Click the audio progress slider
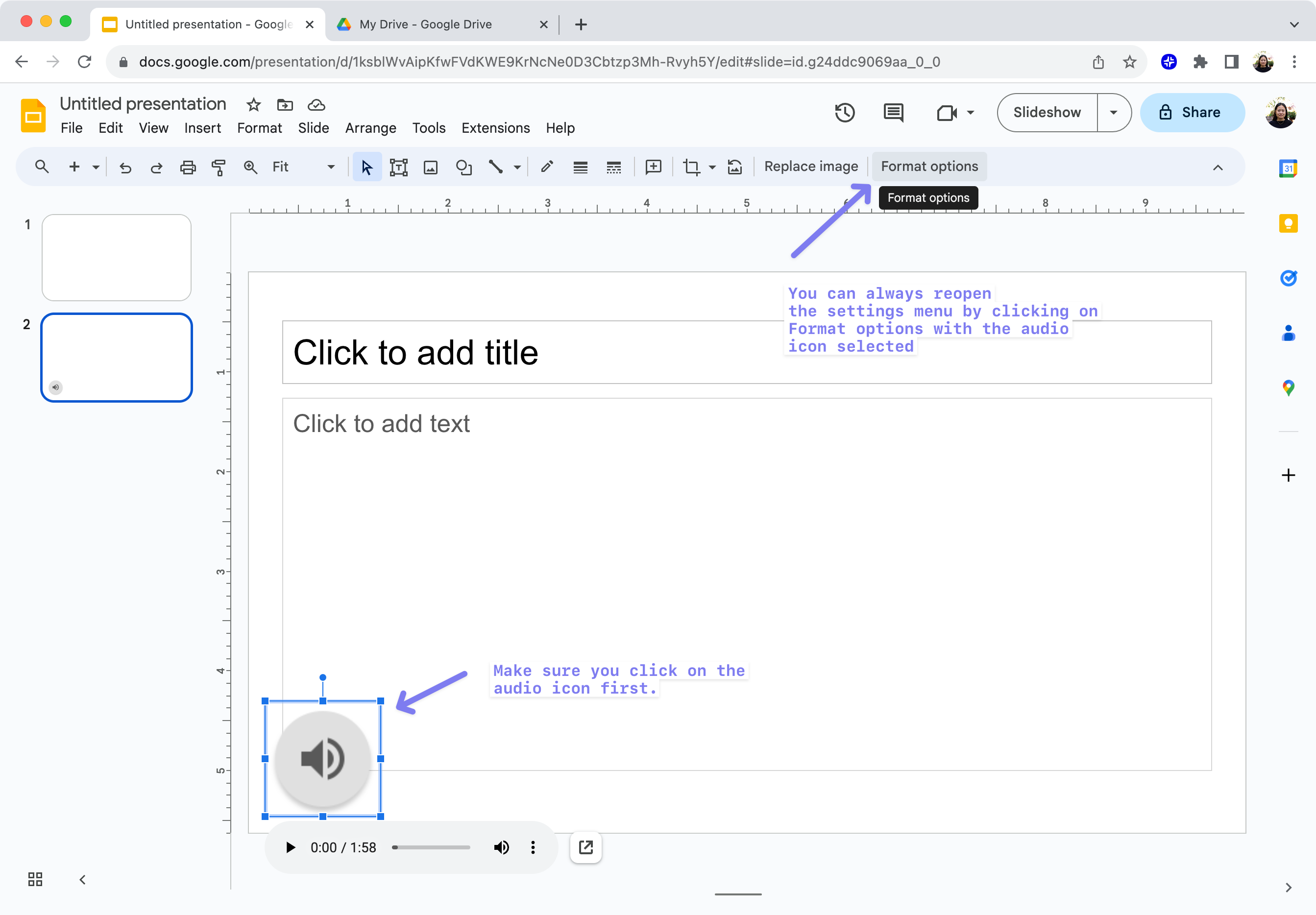Screen dimensions: 1316x915 click(x=431, y=847)
